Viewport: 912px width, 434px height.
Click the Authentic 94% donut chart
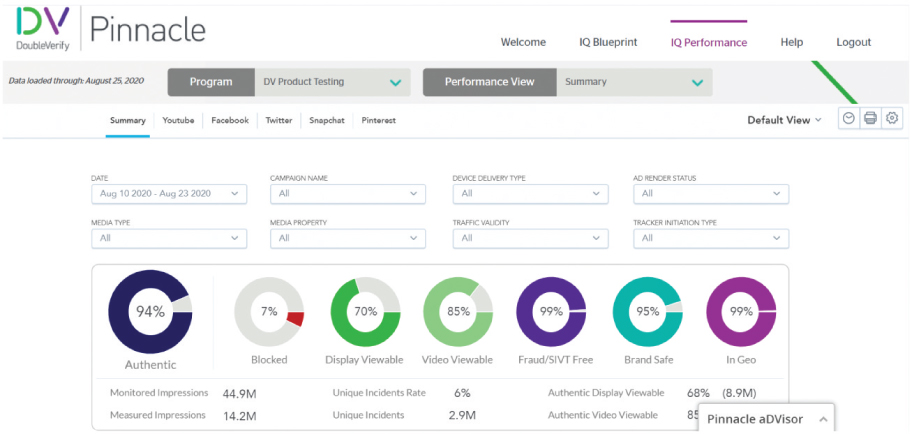(150, 311)
